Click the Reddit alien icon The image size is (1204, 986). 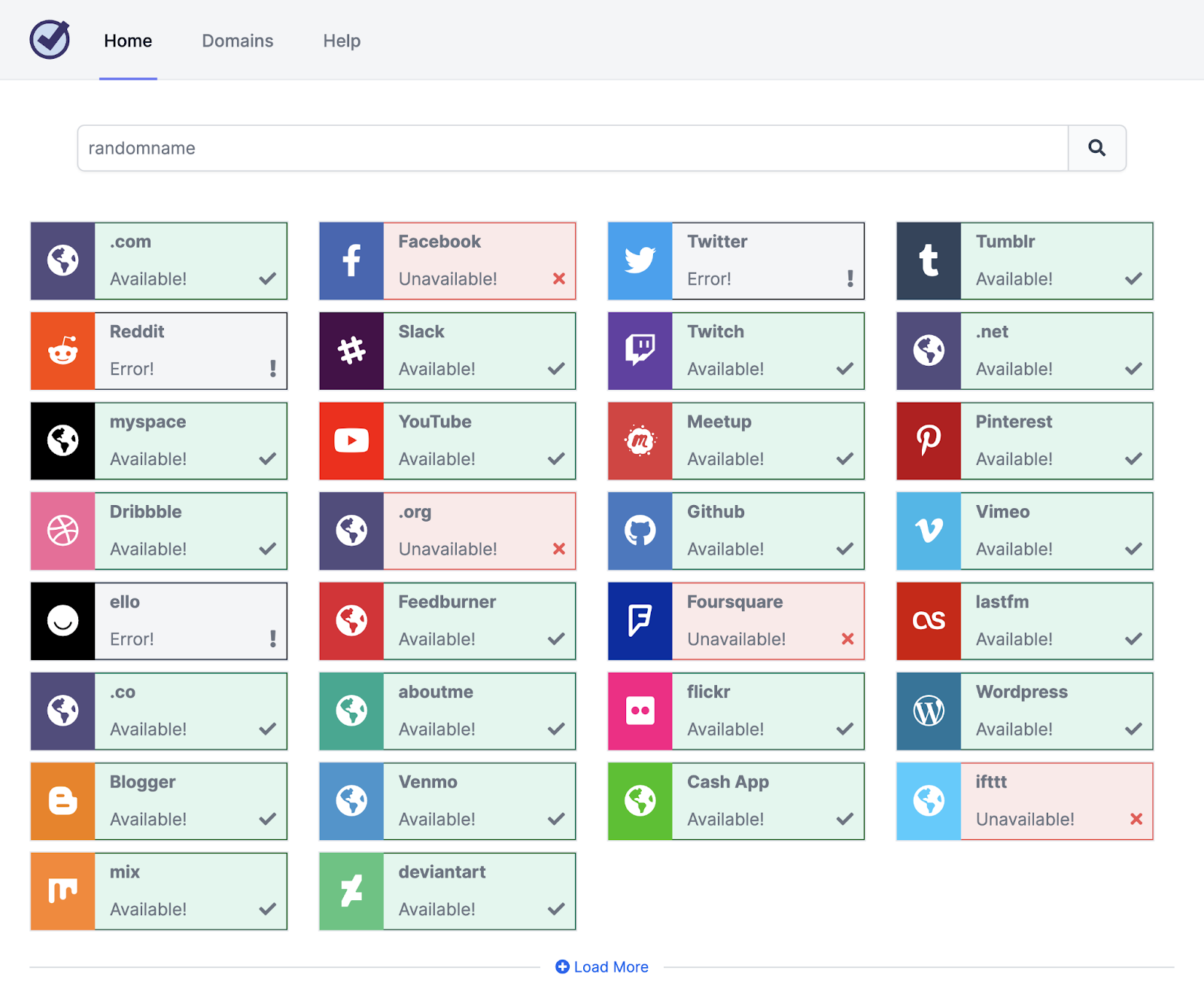coord(62,351)
